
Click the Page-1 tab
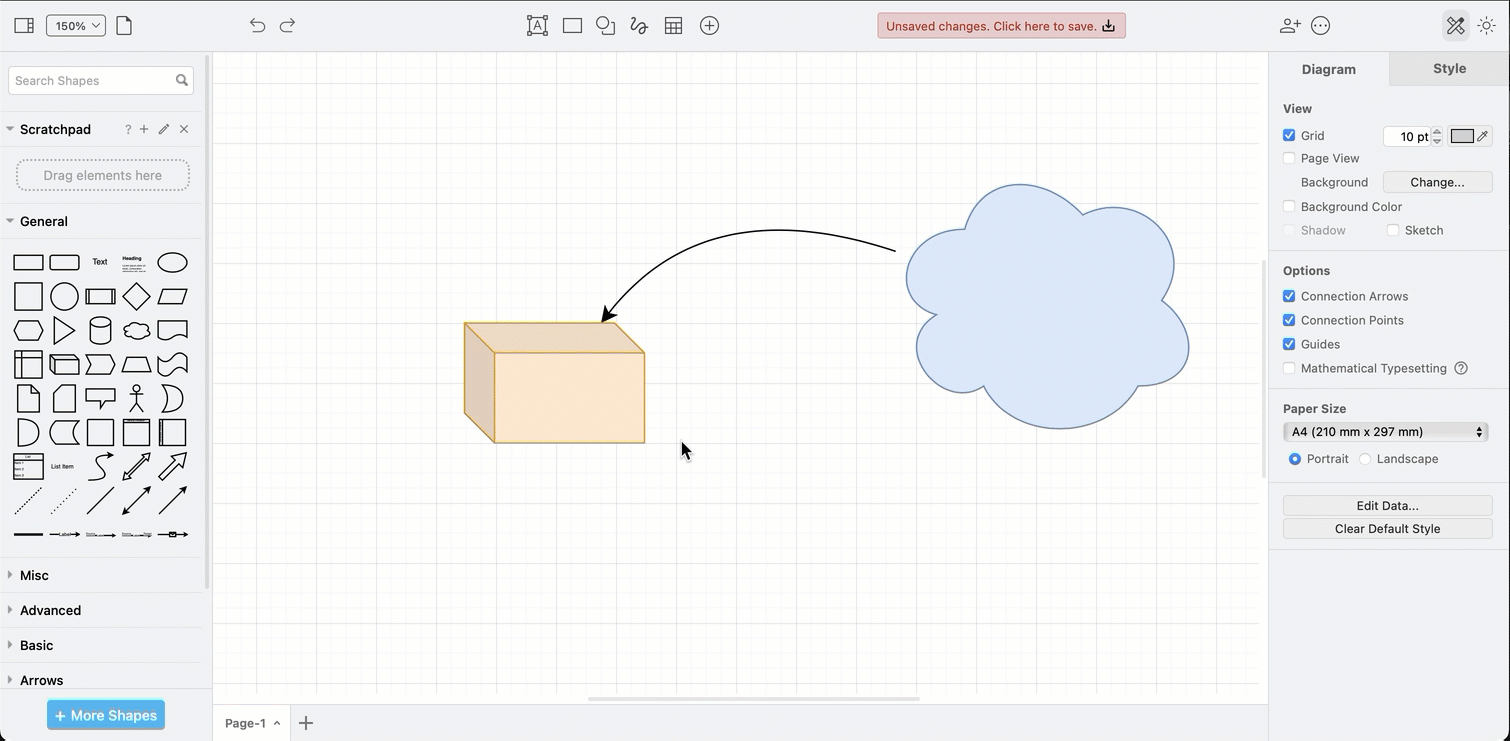coord(246,722)
